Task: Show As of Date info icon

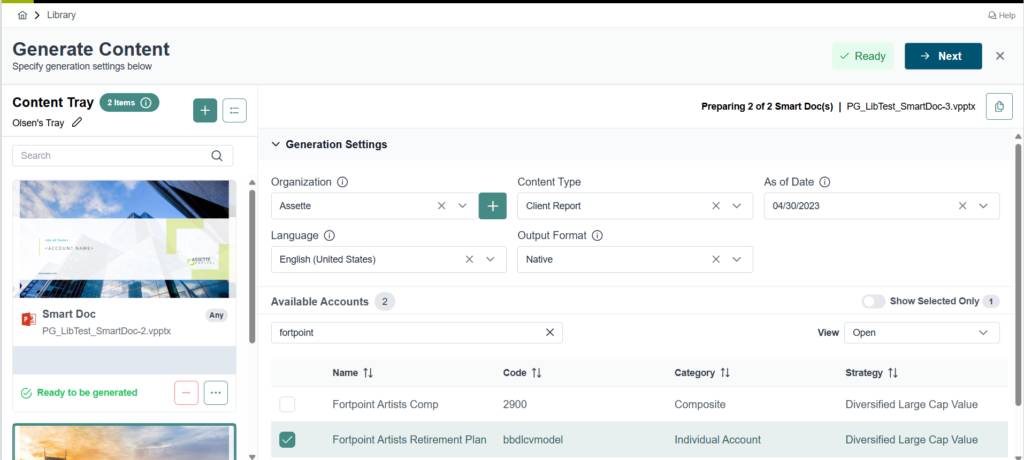Action: 825,182
